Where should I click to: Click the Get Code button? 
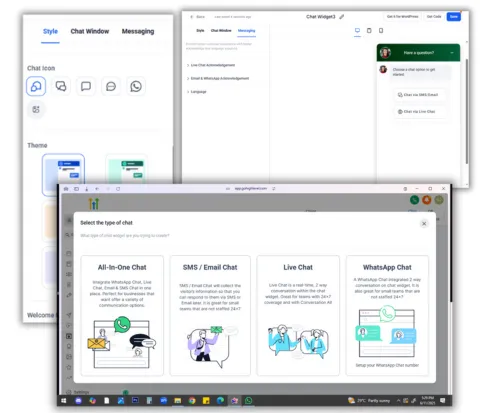pos(434,16)
